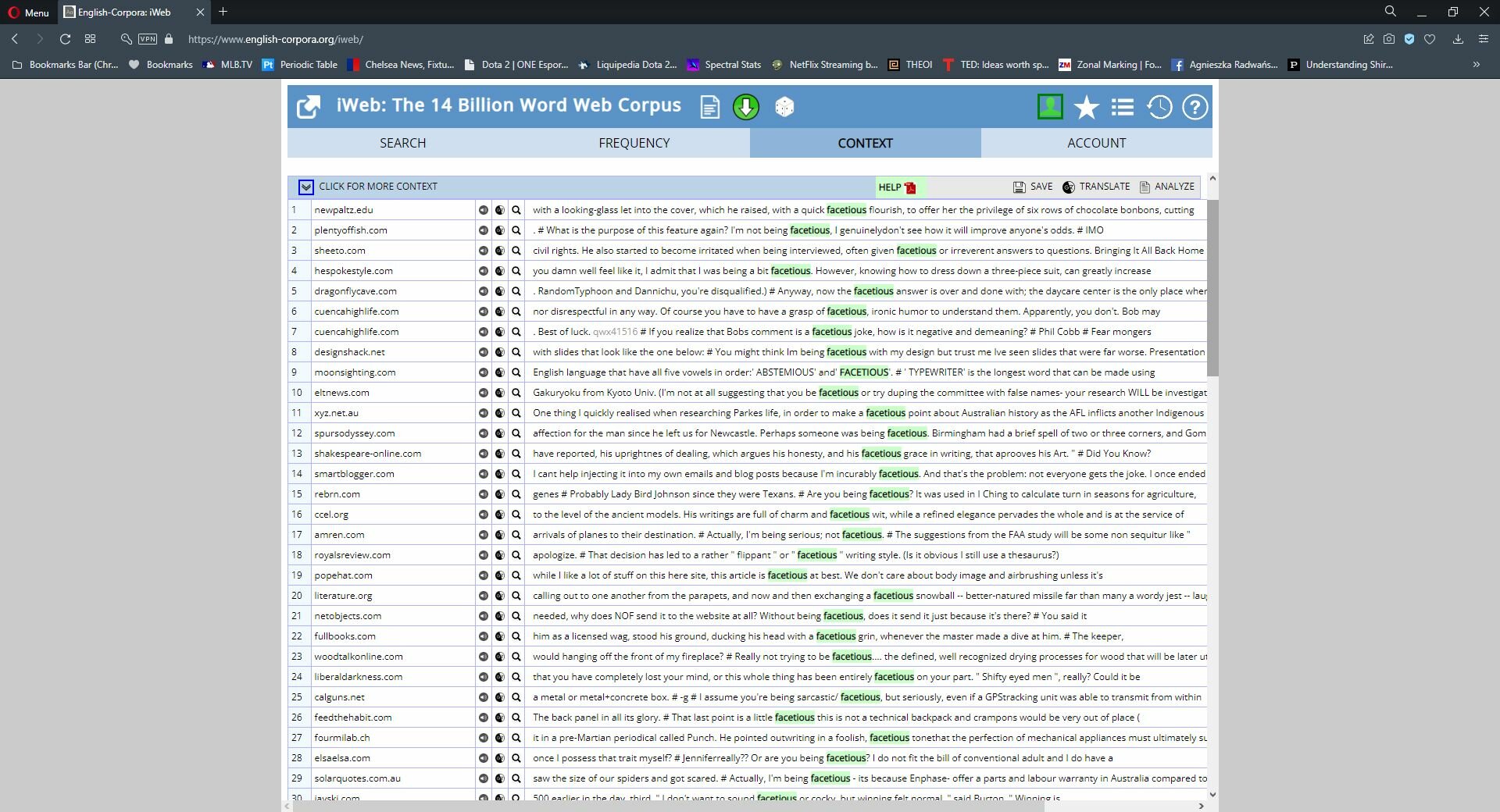Screen dimensions: 1500x812
Task: Click row 25 text 'calguns.net'
Action: [340, 697]
